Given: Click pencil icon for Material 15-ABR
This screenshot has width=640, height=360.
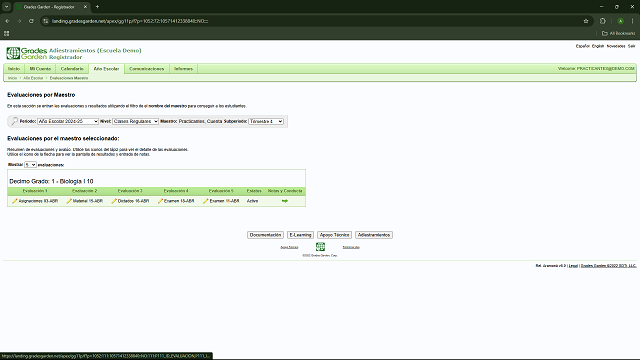Looking at the screenshot, I should click(69, 201).
